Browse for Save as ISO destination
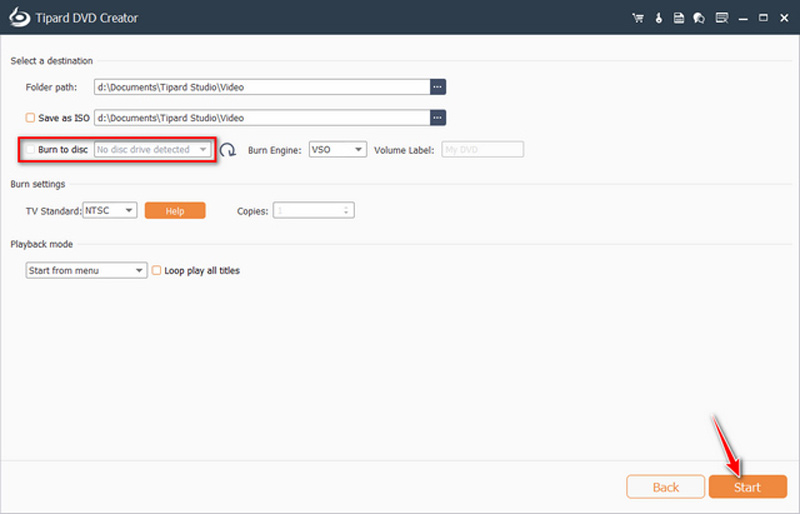The image size is (800, 514). [x=438, y=118]
